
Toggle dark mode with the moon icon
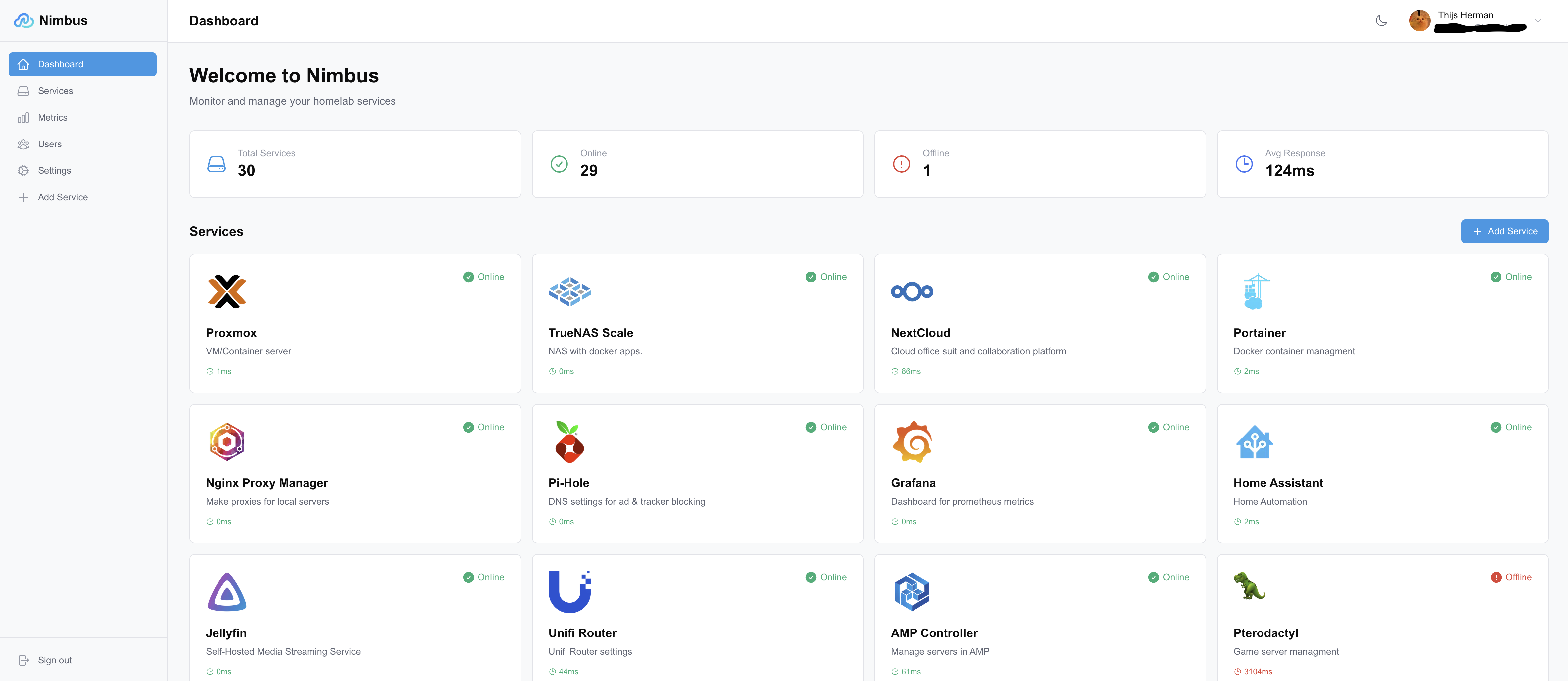point(1382,20)
